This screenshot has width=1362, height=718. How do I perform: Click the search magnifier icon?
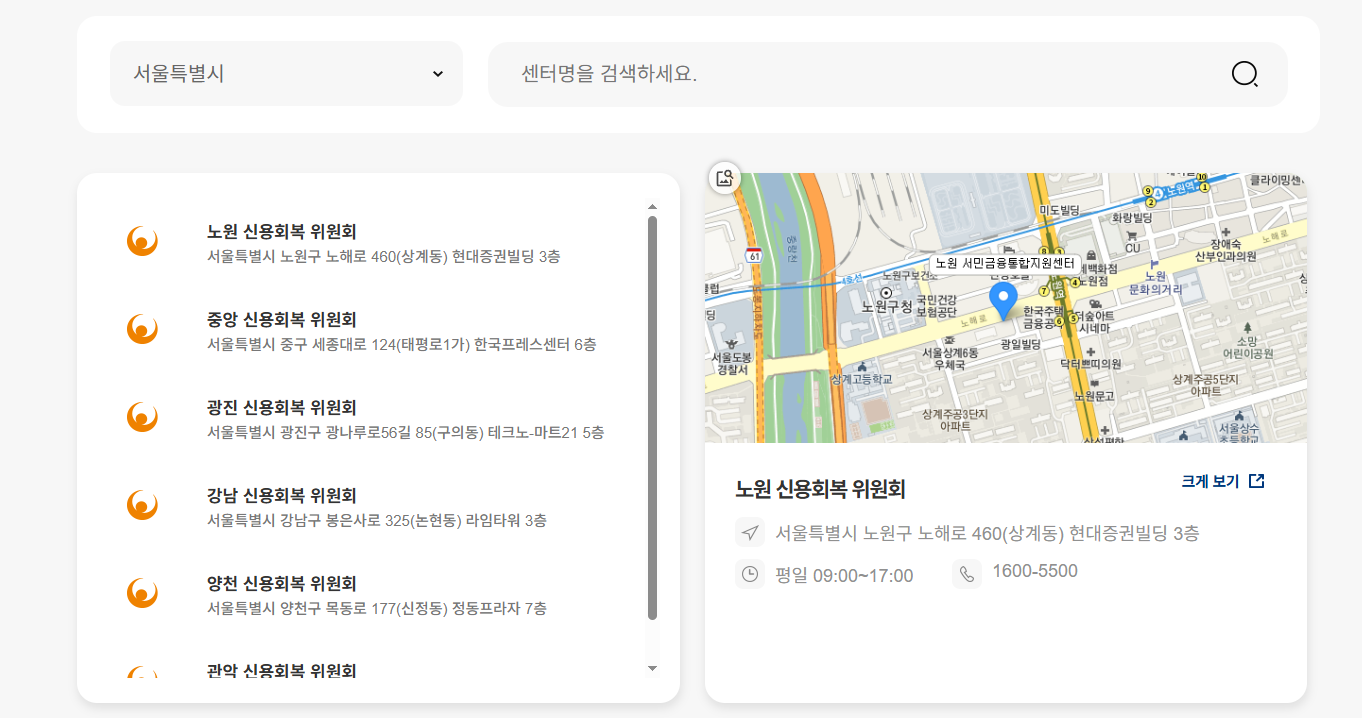(1243, 73)
